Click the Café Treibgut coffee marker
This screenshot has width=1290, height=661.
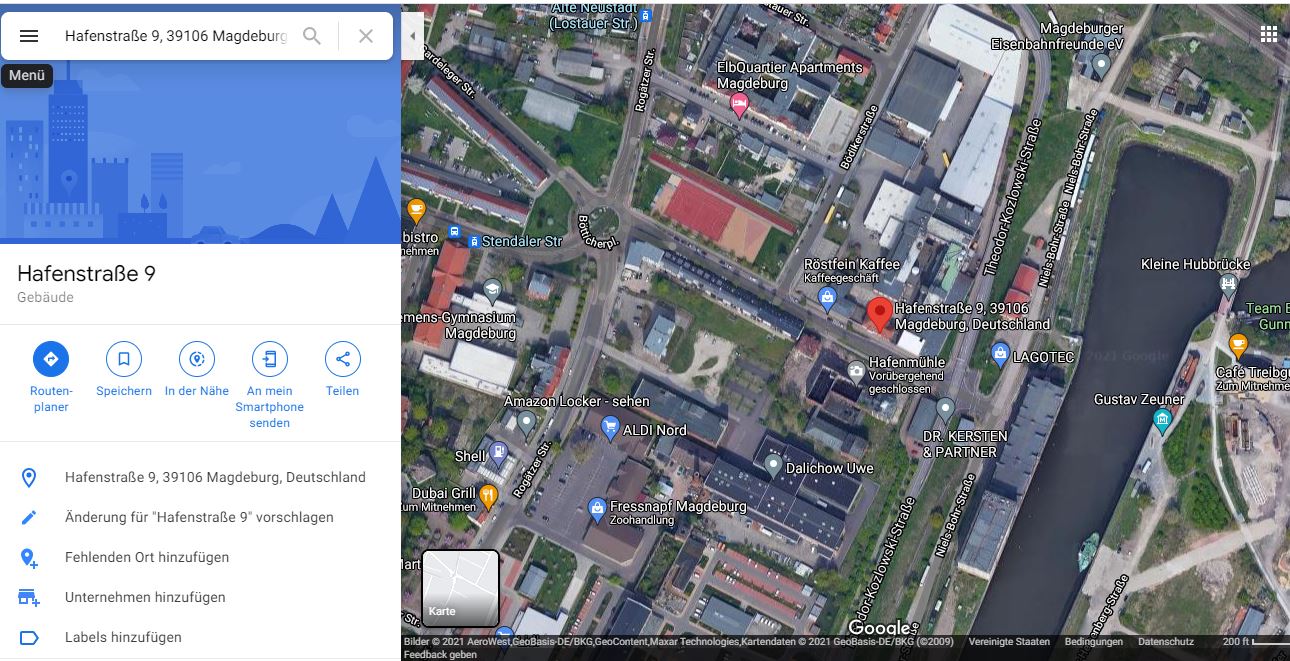click(1238, 346)
